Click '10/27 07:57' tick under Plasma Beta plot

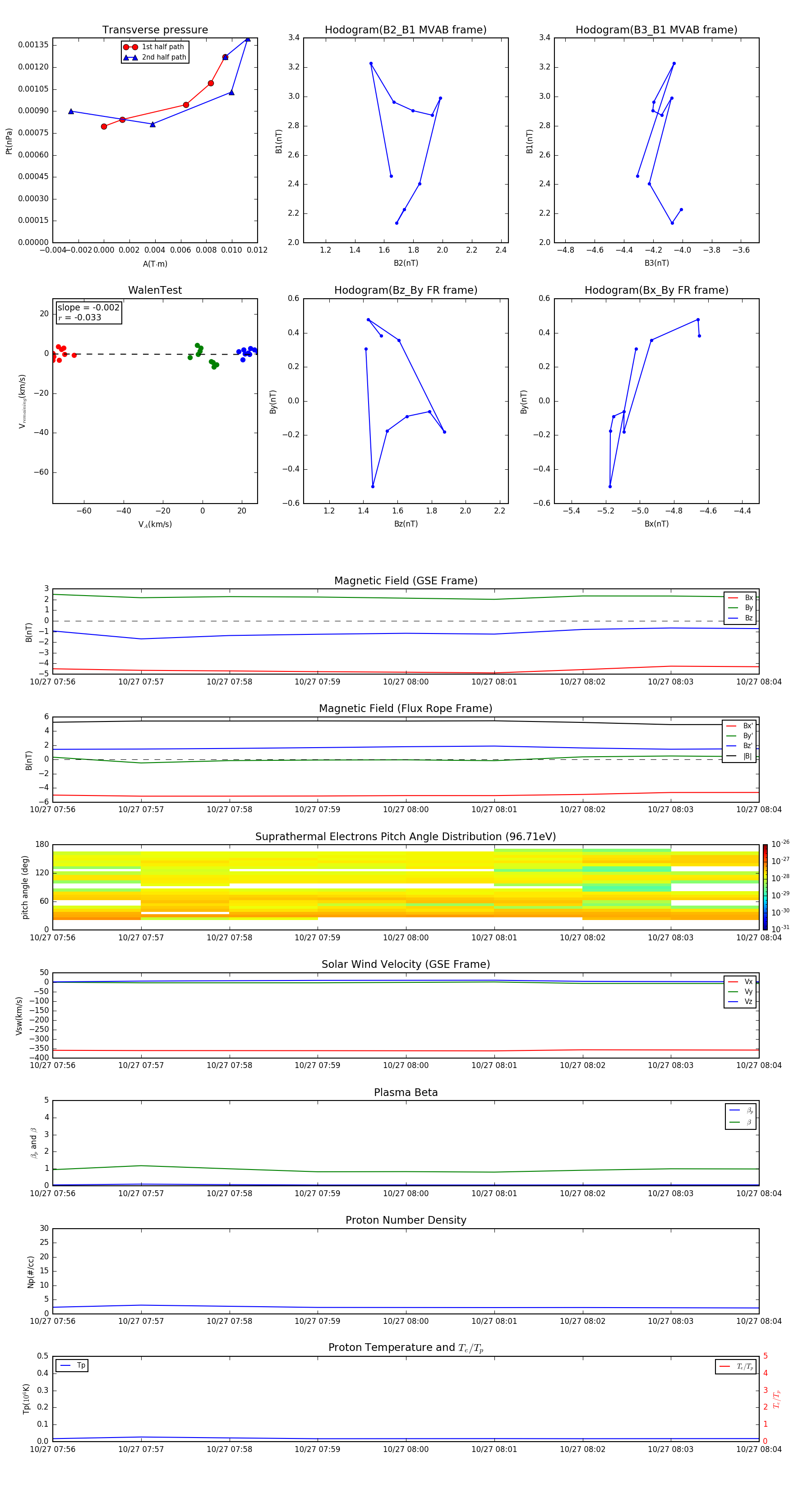pos(141,1193)
